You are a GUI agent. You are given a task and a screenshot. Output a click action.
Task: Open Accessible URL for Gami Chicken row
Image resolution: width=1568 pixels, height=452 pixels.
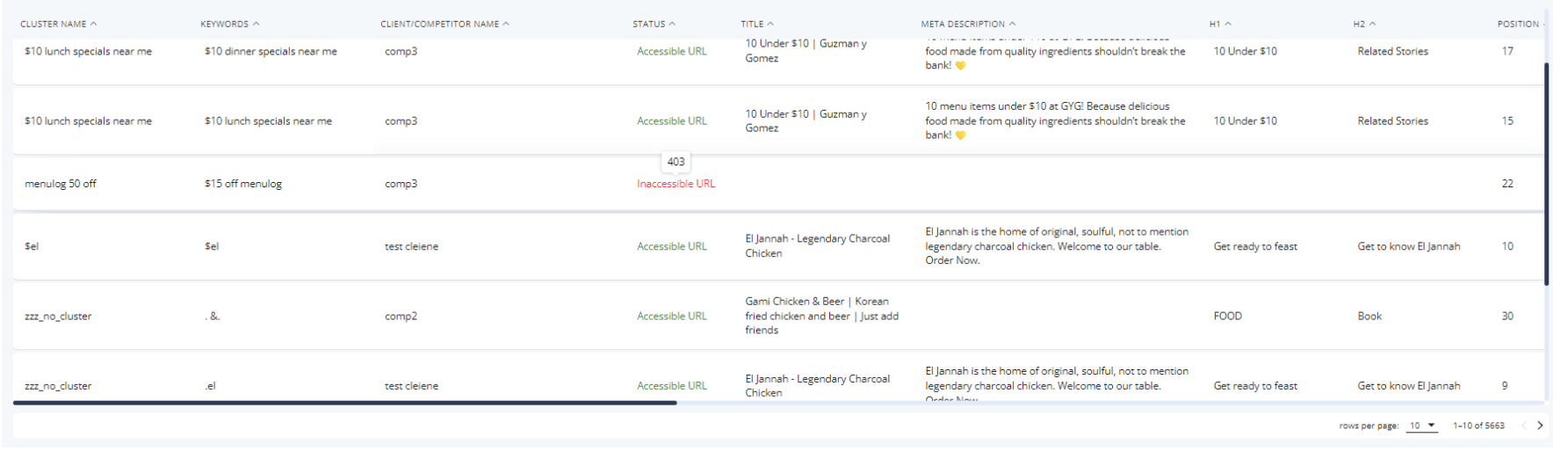tap(671, 316)
